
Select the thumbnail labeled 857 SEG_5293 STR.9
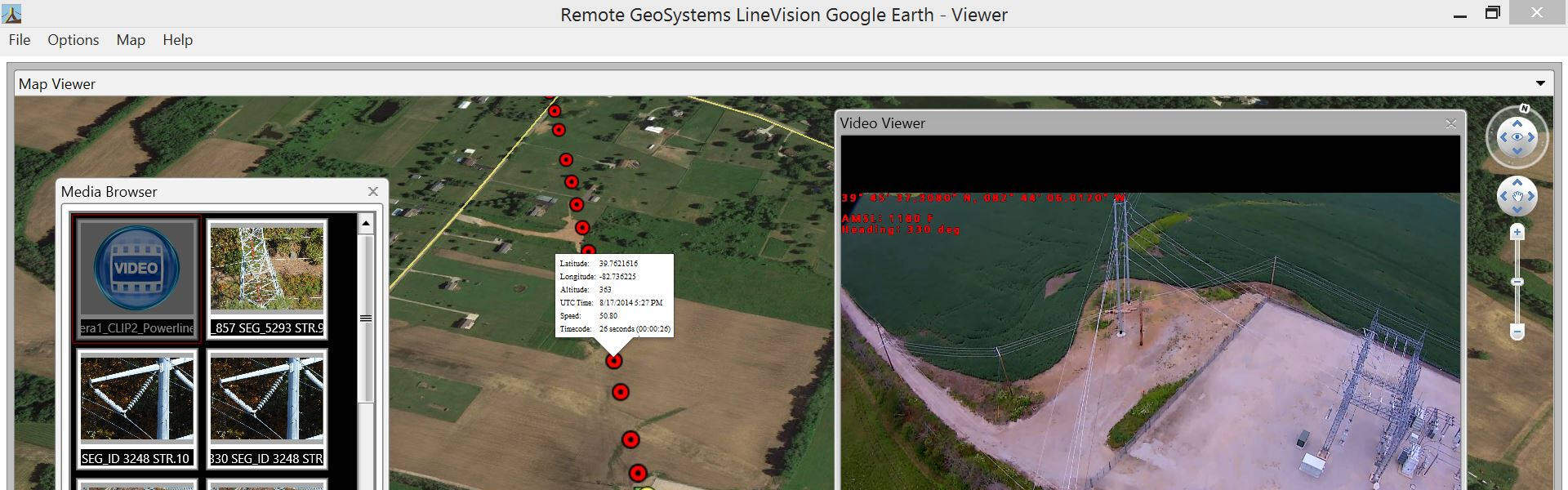267,278
